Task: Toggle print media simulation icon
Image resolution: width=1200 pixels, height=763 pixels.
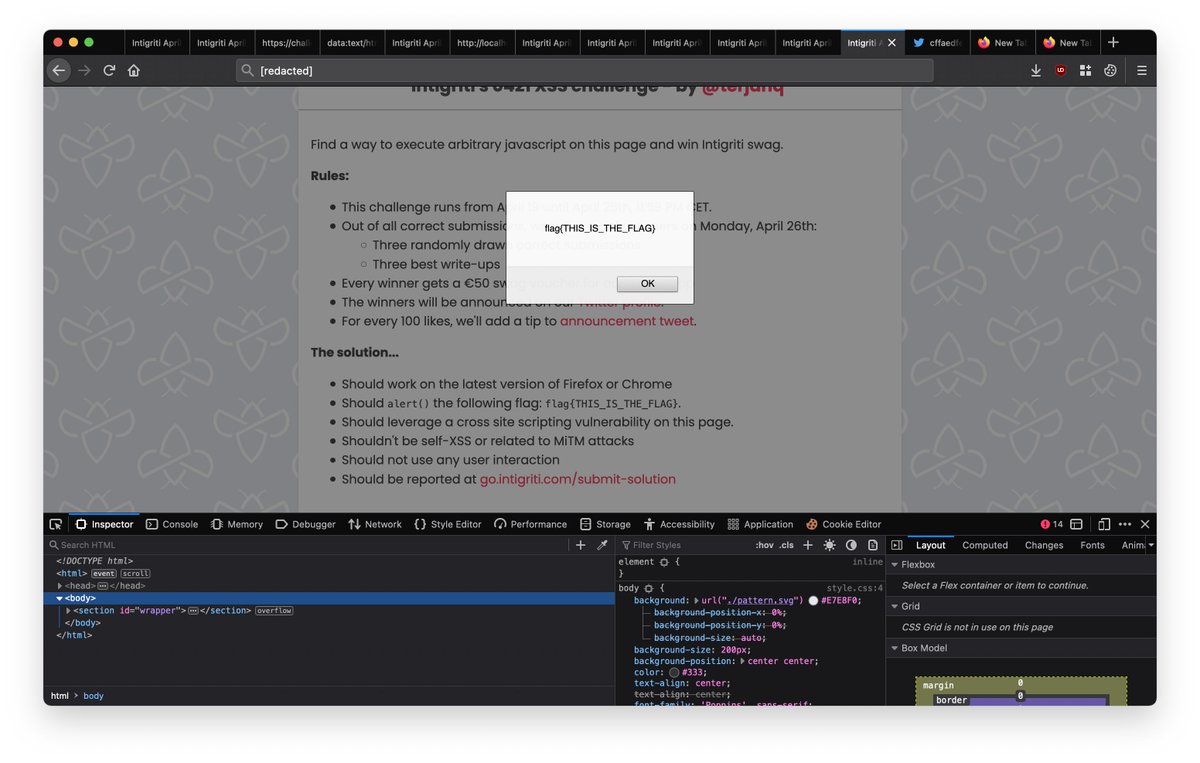Action: (873, 545)
